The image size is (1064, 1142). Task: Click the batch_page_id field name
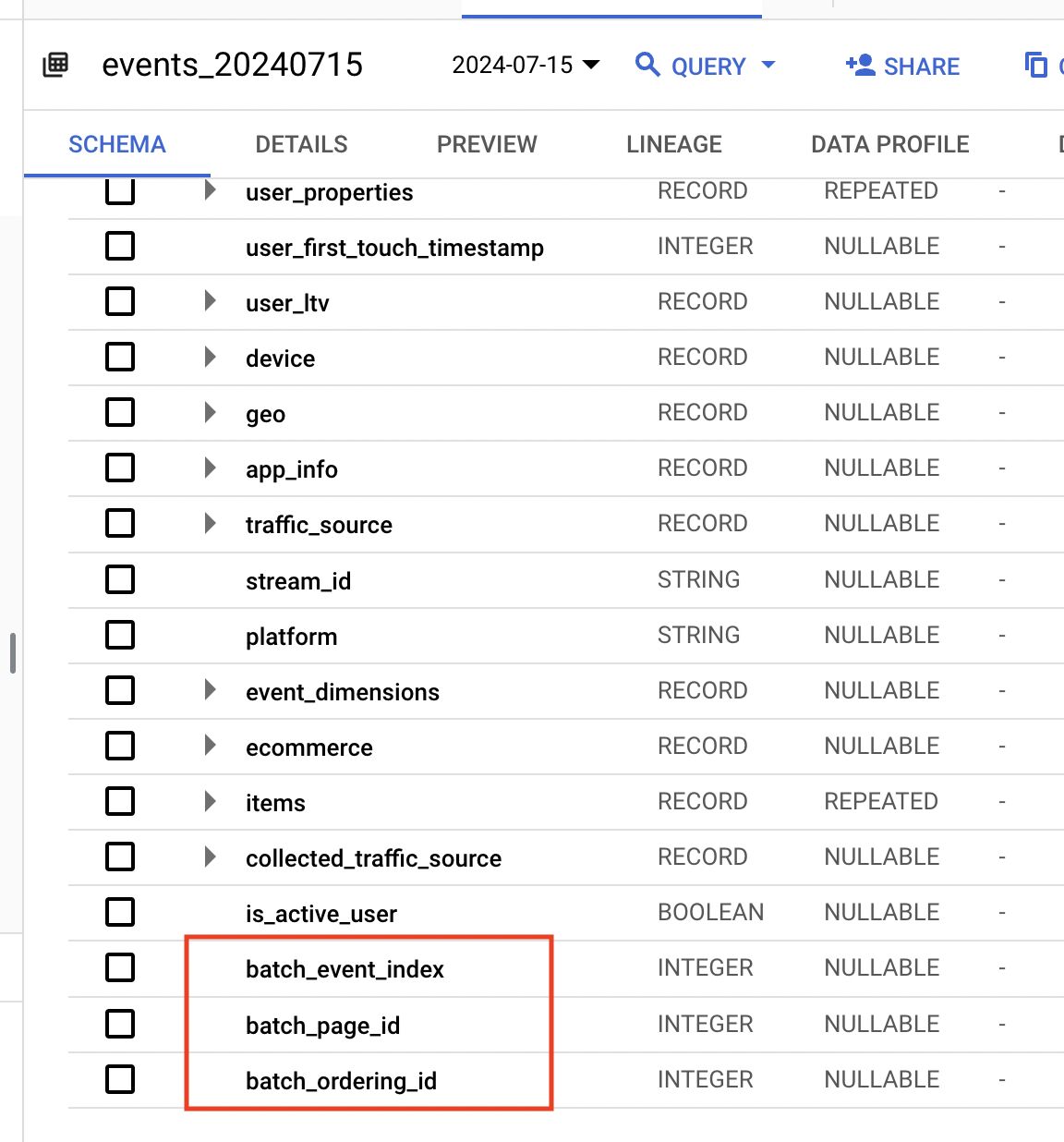click(322, 1026)
